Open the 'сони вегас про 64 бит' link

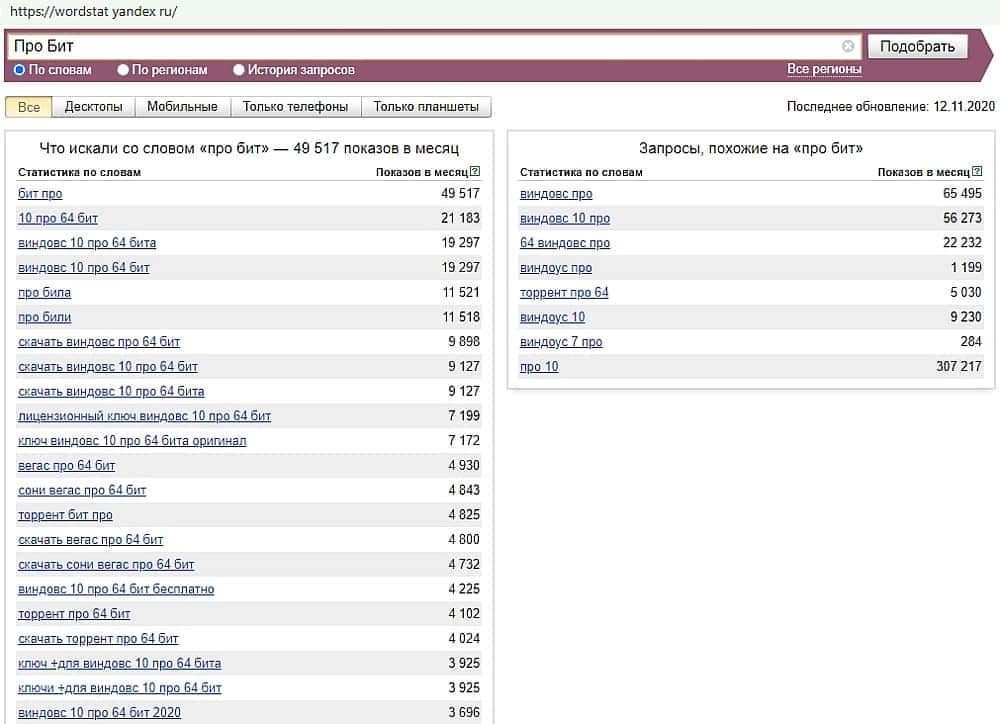pos(82,490)
